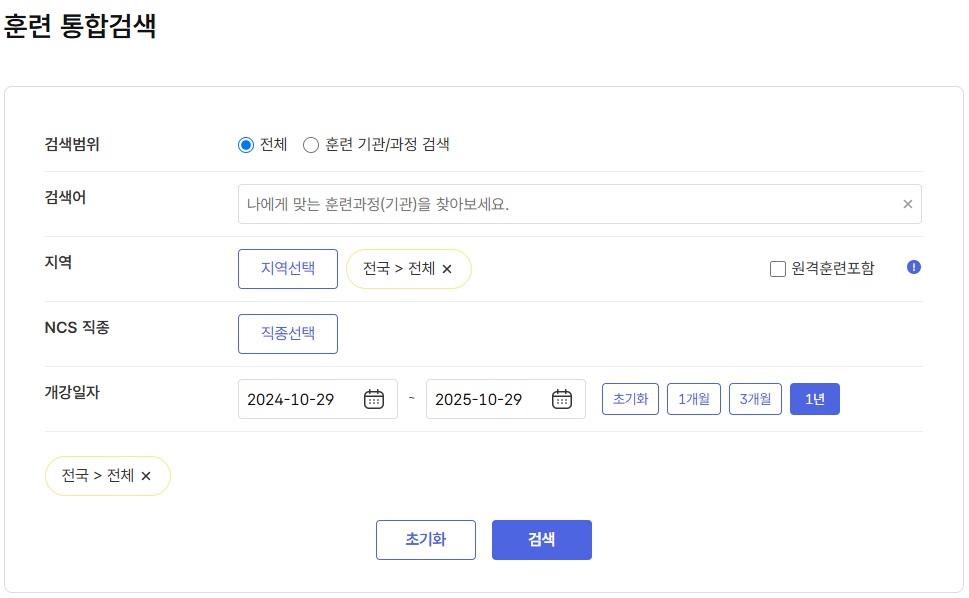
Task: Reset the form with bottom 초기화 button
Action: pyautogui.click(x=426, y=539)
